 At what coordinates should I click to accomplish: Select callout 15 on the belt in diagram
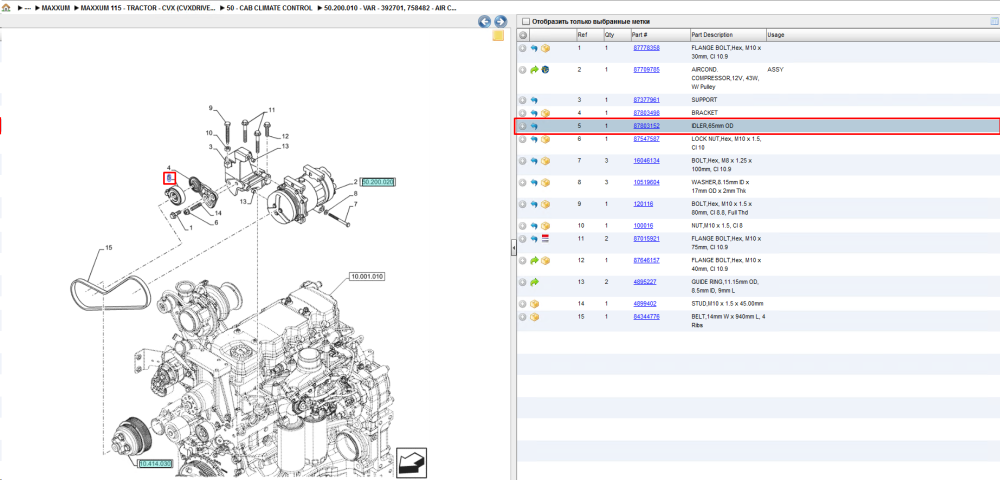(108, 247)
